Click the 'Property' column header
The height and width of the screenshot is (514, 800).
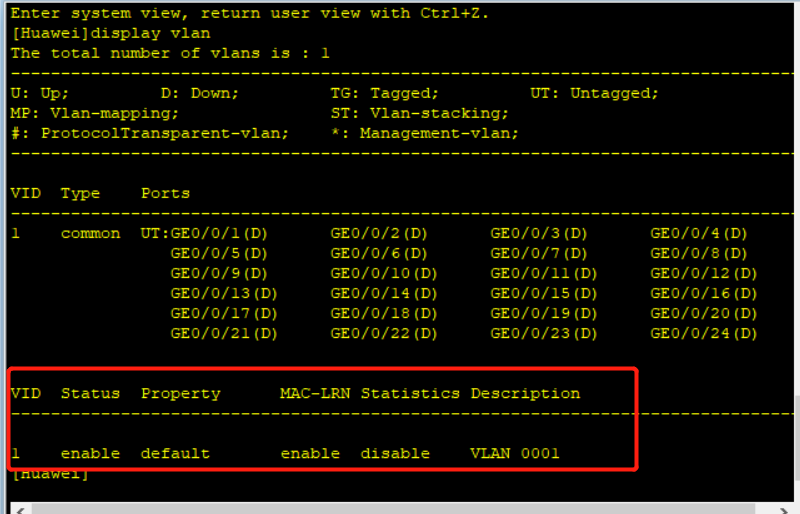[180, 393]
